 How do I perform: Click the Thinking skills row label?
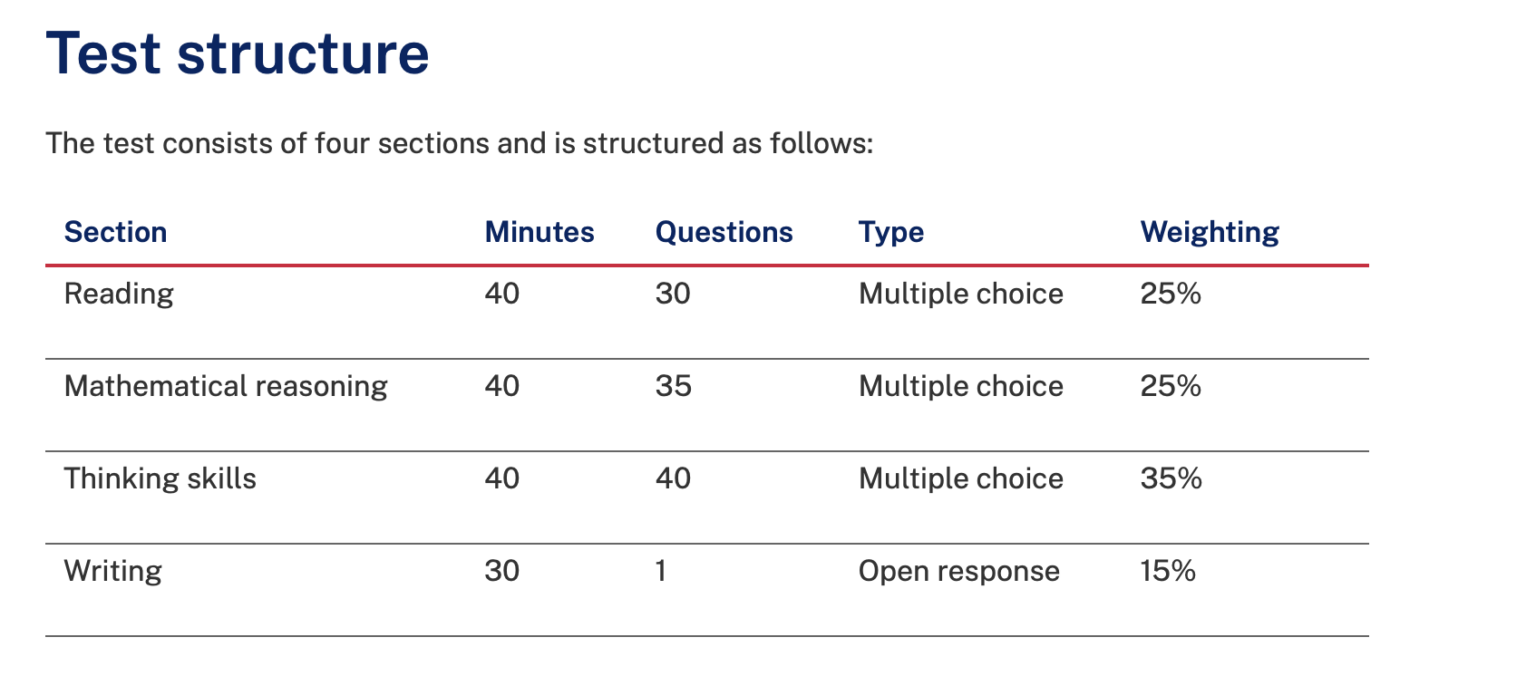[x=160, y=479]
